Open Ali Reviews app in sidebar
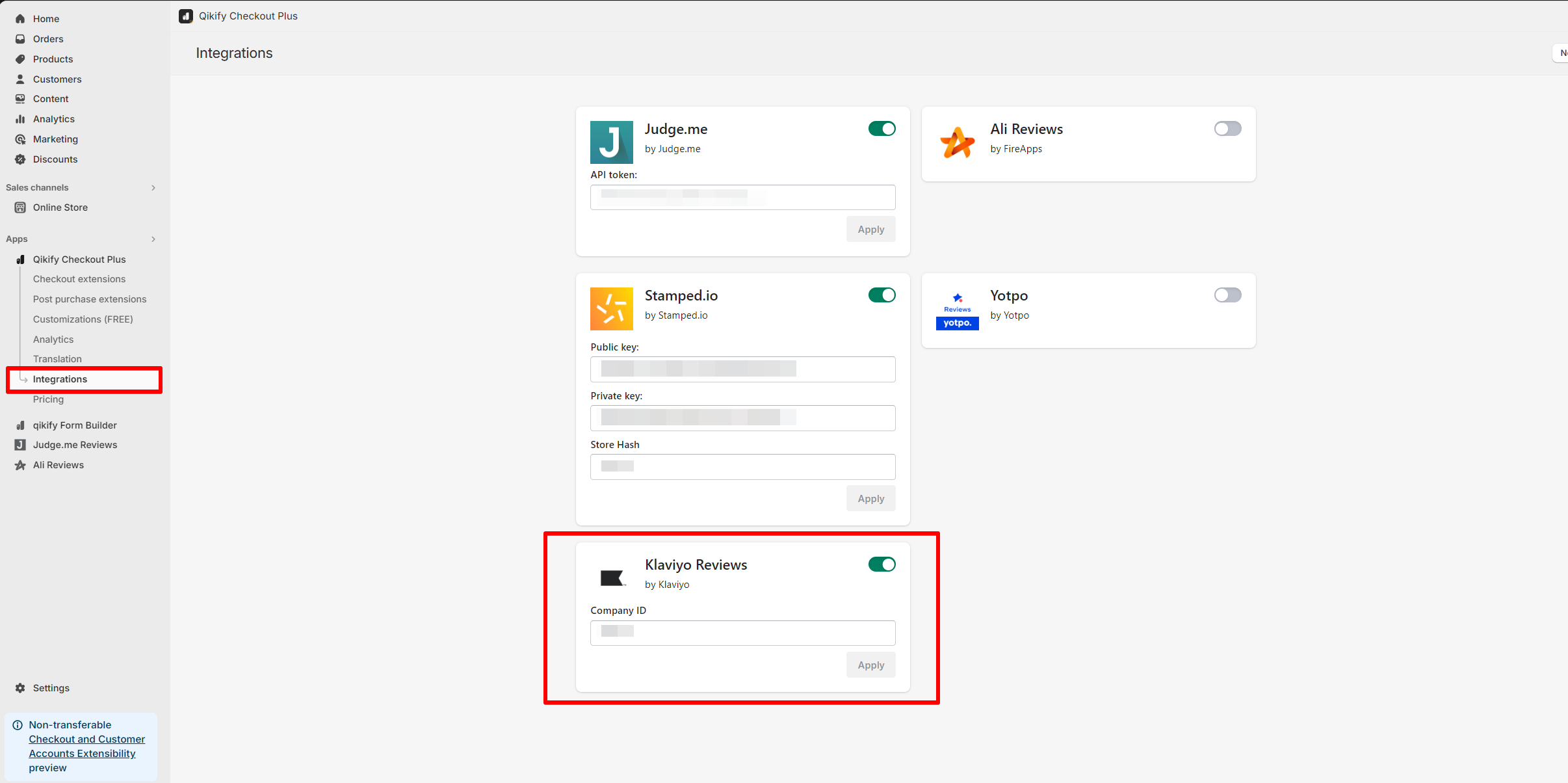This screenshot has width=1568, height=783. [x=59, y=465]
